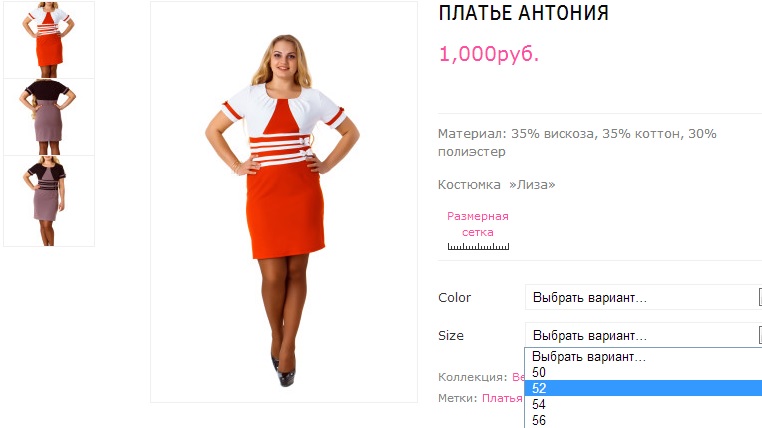Viewport: 762px width, 428px height.
Task: Click the ПЛАТЬЕ АНТОНИЯ product title
Action: [523, 13]
